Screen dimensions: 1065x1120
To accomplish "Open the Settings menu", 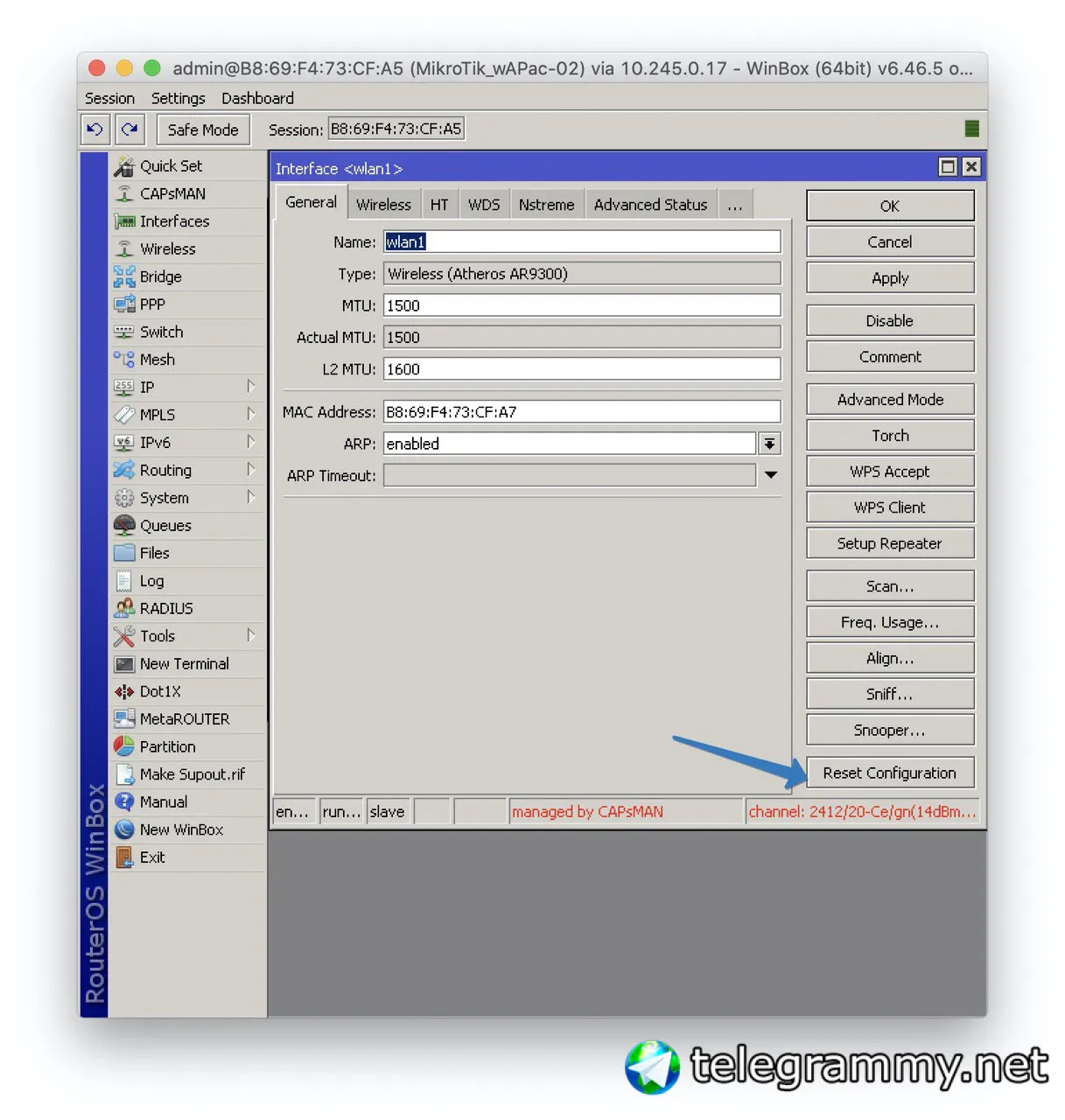I will (178, 98).
